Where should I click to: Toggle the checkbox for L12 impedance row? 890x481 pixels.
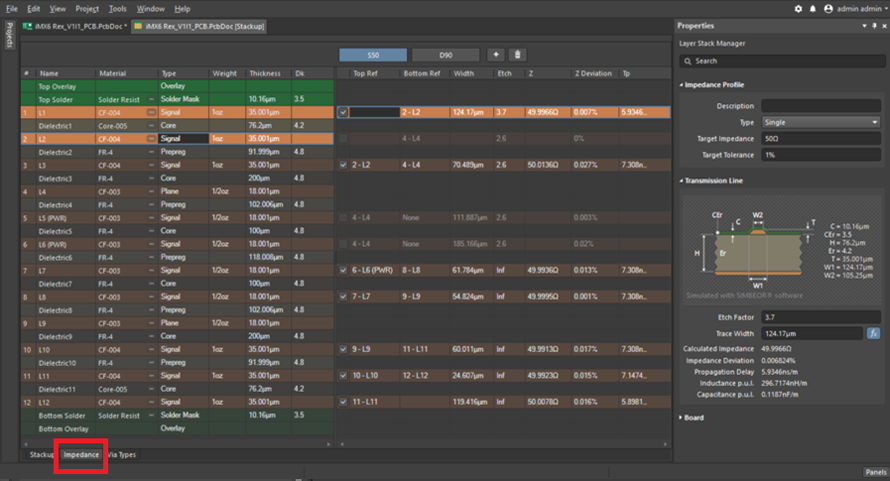coord(343,401)
